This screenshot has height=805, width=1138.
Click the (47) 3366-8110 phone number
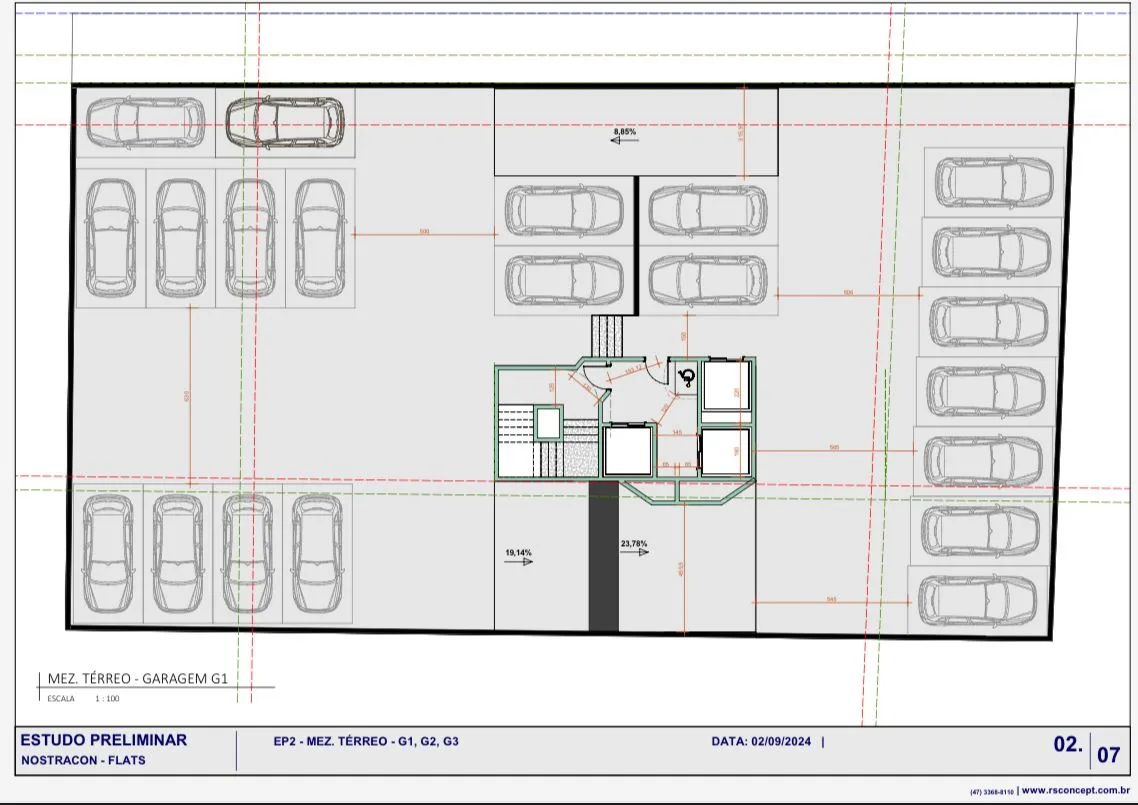991,792
